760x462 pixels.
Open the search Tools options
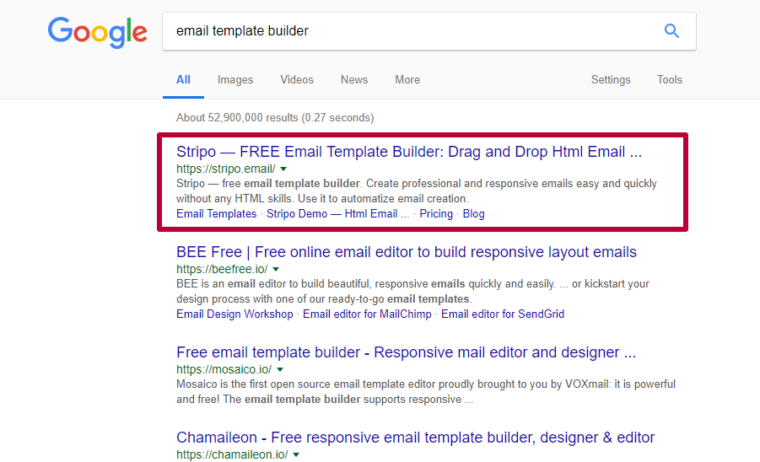coord(669,80)
